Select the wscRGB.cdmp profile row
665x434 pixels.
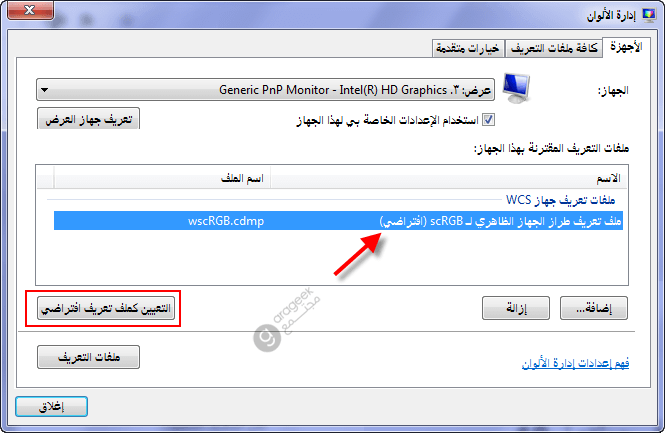tap(338, 221)
